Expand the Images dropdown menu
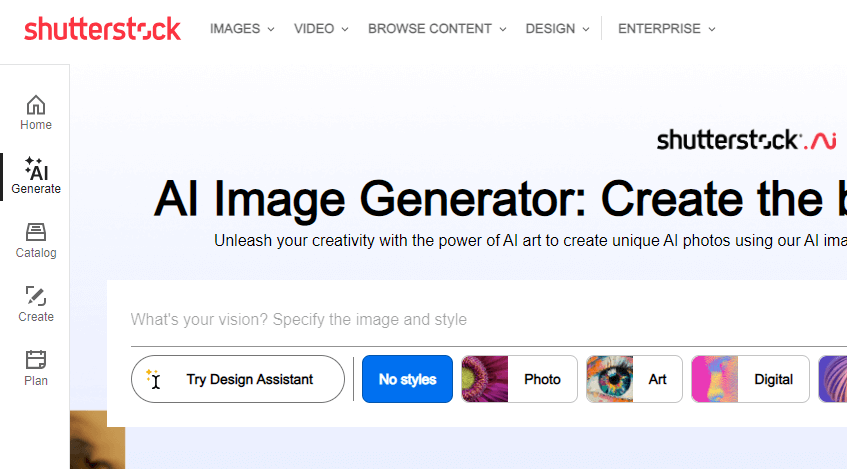 pos(242,29)
